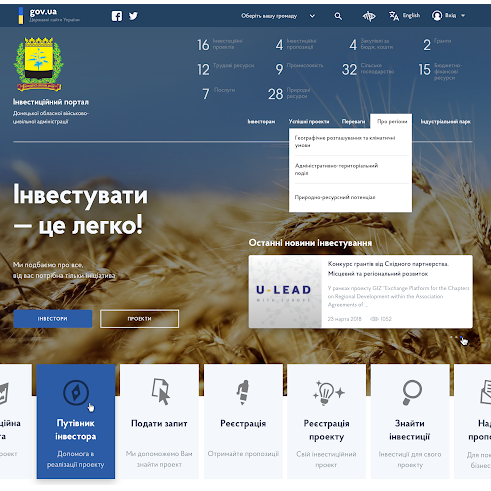Click the language translate icon
Screen dimensions: 491x491
click(x=394, y=16)
